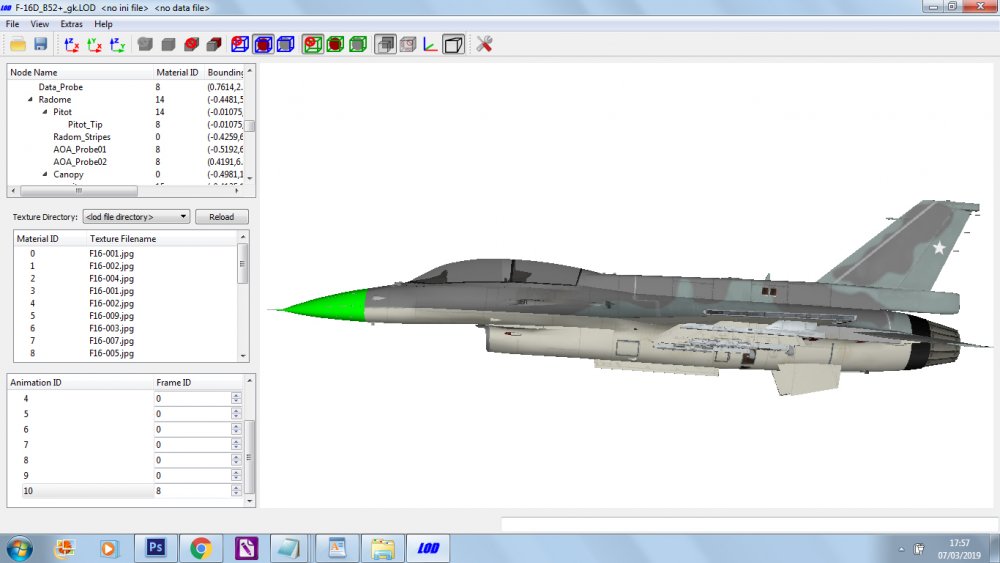Save the file with floppy disk icon
Viewport: 1000px width, 563px height.
(x=41, y=44)
